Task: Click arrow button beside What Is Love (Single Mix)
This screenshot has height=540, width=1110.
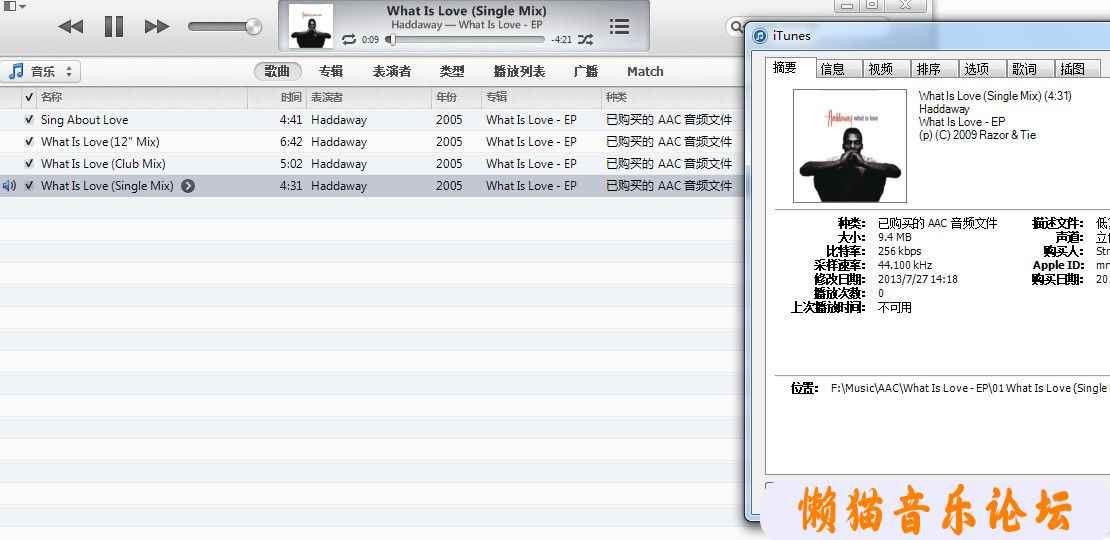Action: tap(188, 186)
